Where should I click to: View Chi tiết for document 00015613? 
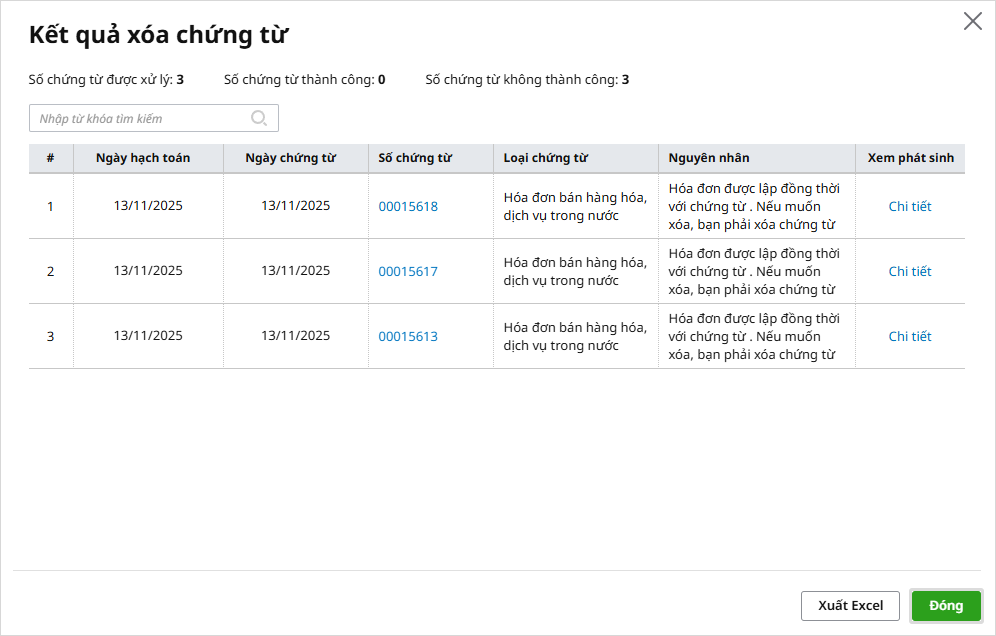(x=909, y=337)
